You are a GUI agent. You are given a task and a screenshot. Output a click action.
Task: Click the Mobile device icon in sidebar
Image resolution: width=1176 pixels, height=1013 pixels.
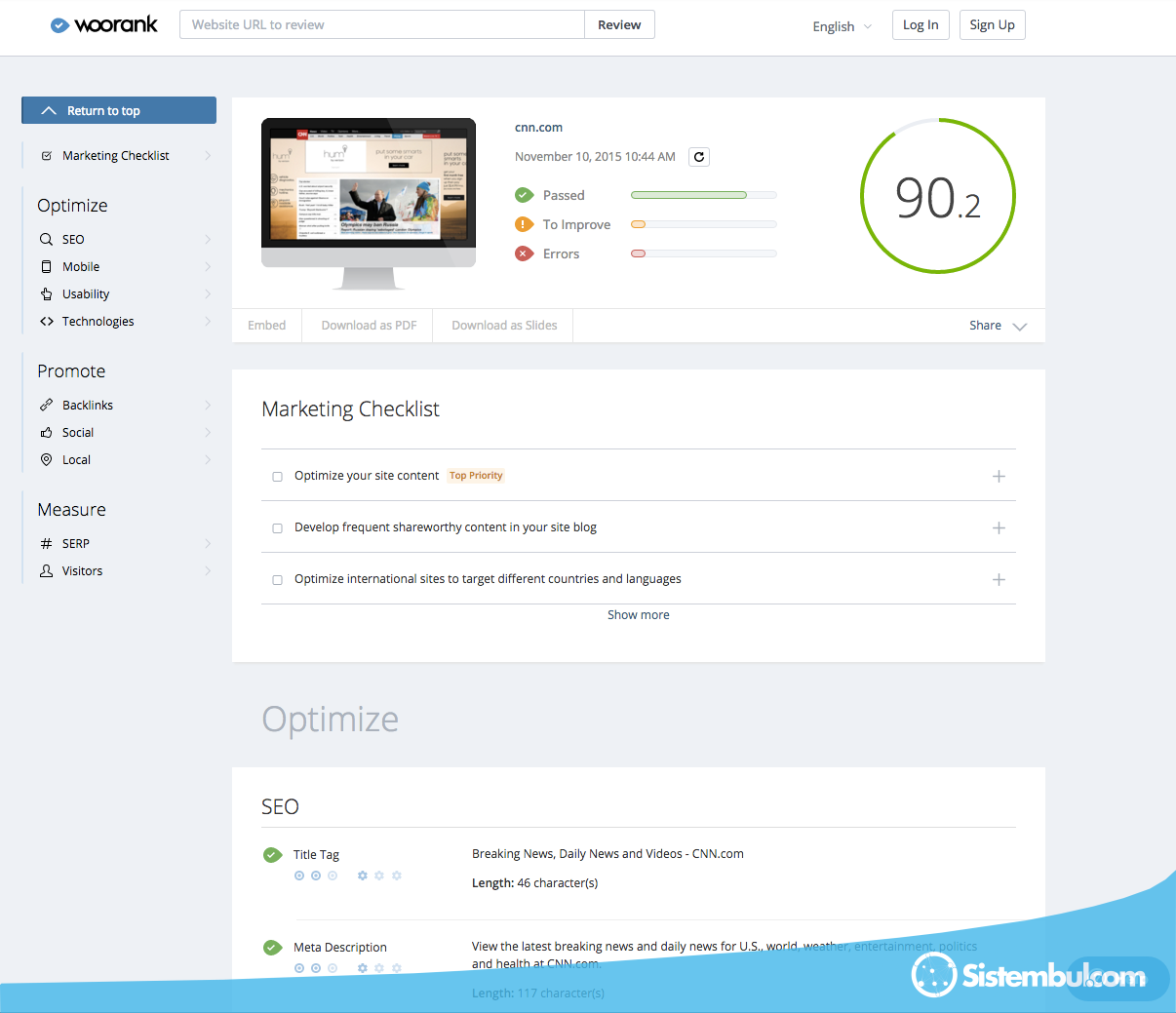46,266
